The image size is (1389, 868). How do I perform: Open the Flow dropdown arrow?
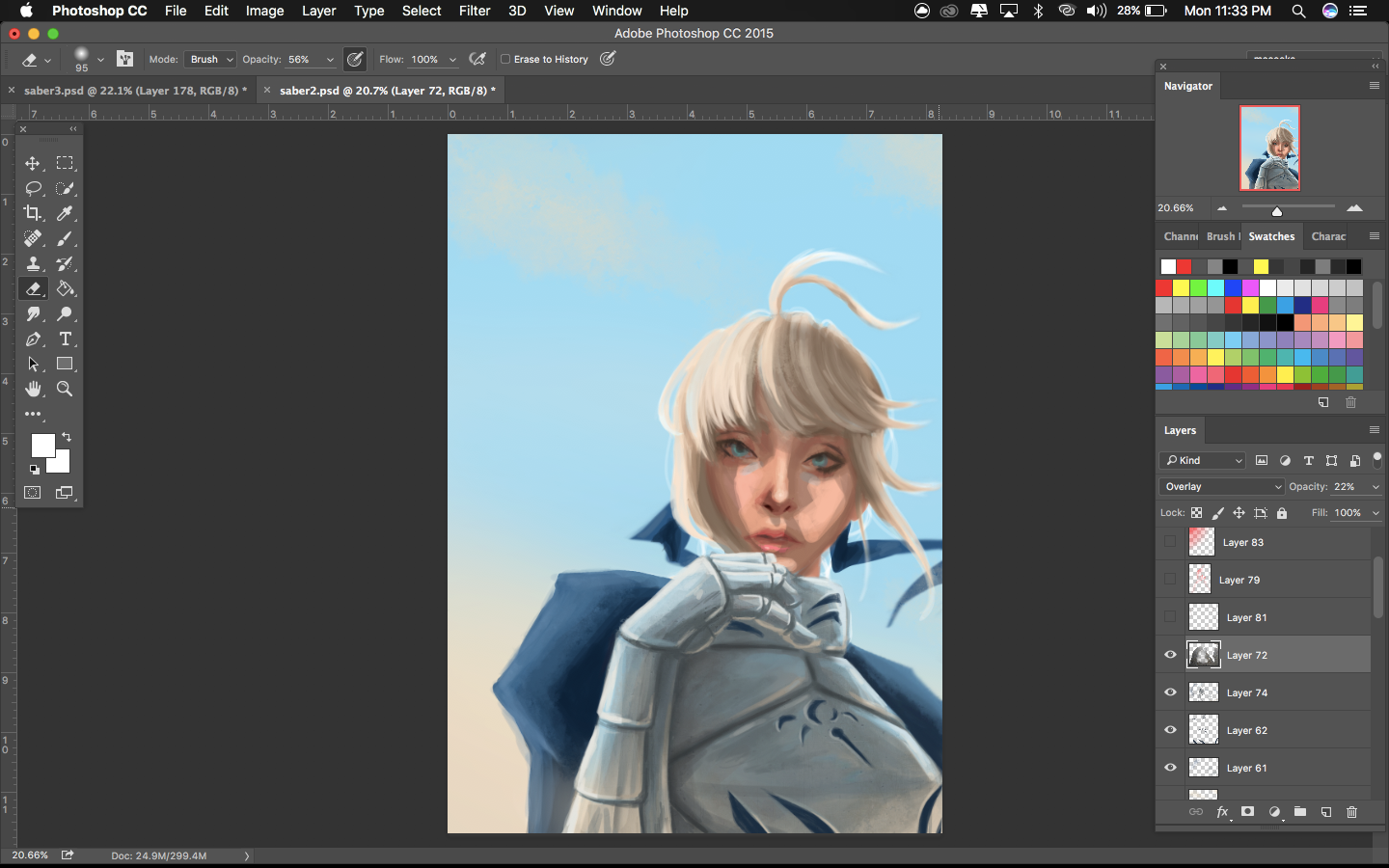tap(452, 60)
